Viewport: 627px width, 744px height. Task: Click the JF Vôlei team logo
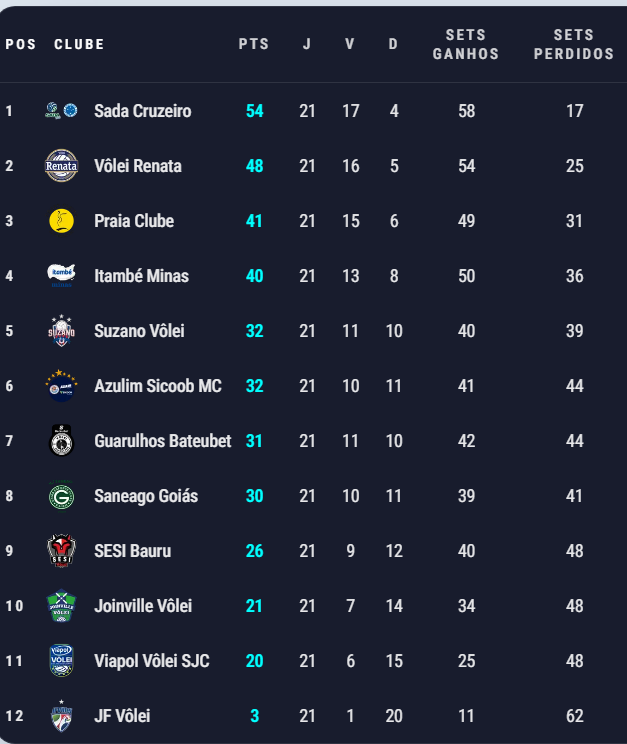61,716
